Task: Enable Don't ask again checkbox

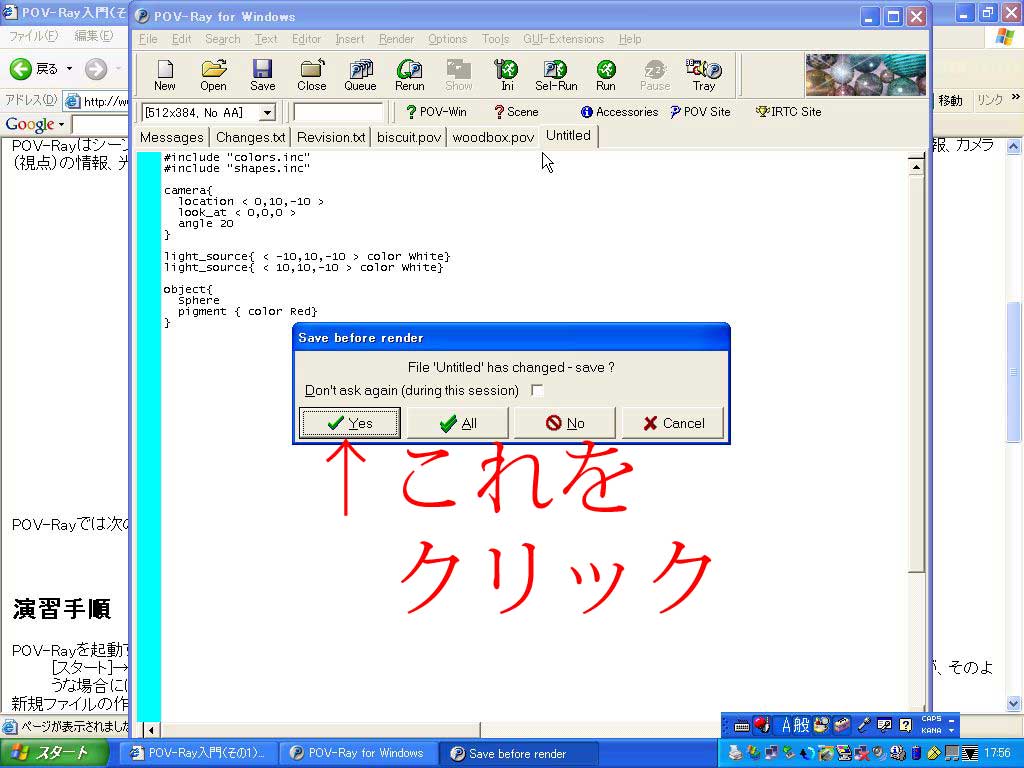Action: click(537, 391)
